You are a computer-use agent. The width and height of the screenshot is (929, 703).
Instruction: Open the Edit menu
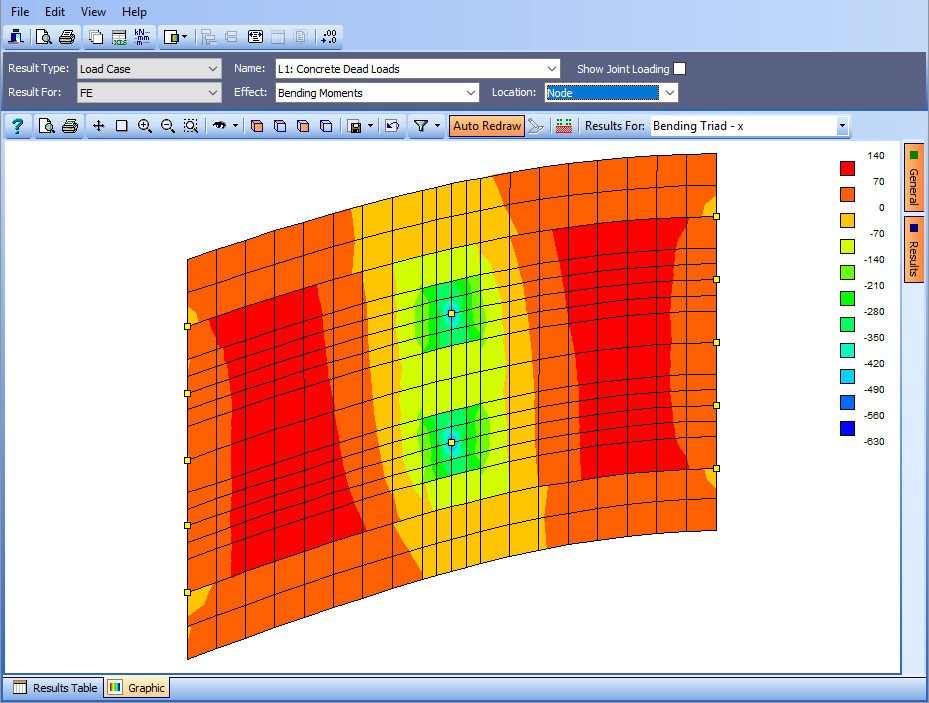[55, 12]
